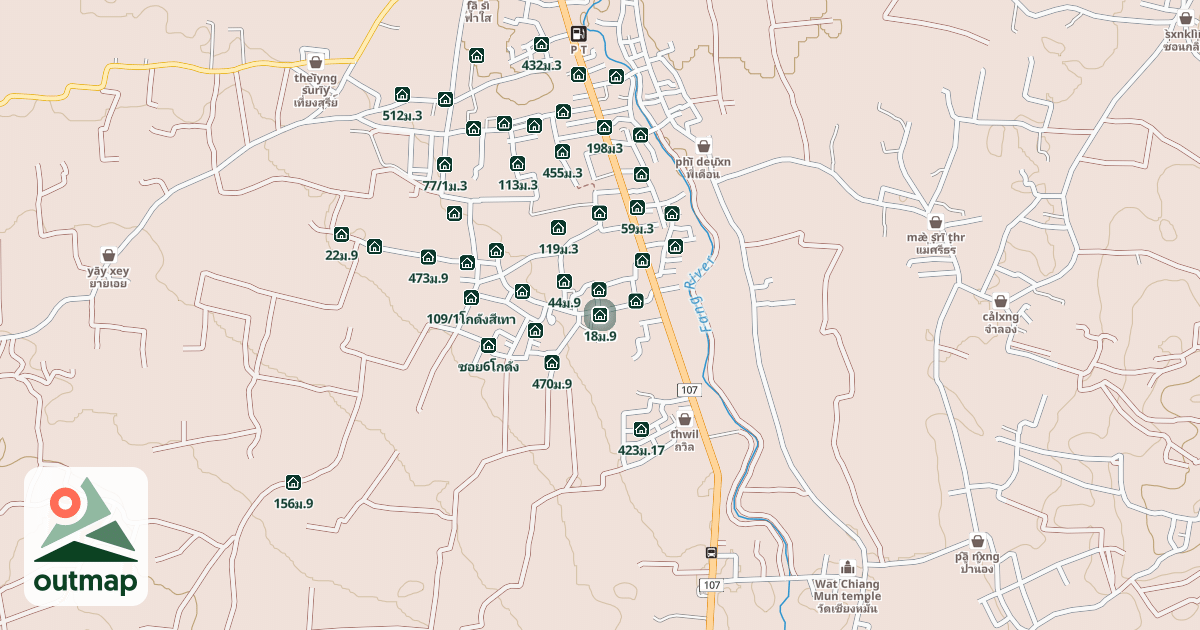
Task: Click the pā nxng shop icon
Action: tap(977, 541)
